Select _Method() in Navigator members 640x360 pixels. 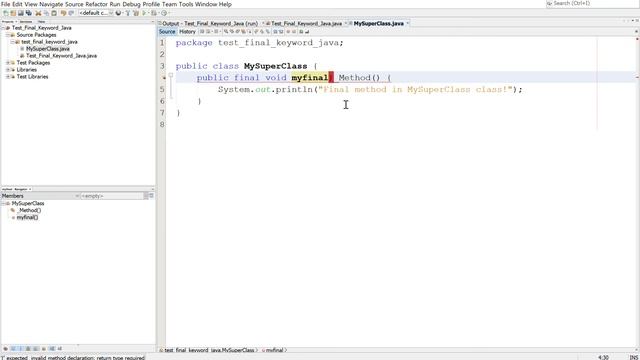coord(29,210)
